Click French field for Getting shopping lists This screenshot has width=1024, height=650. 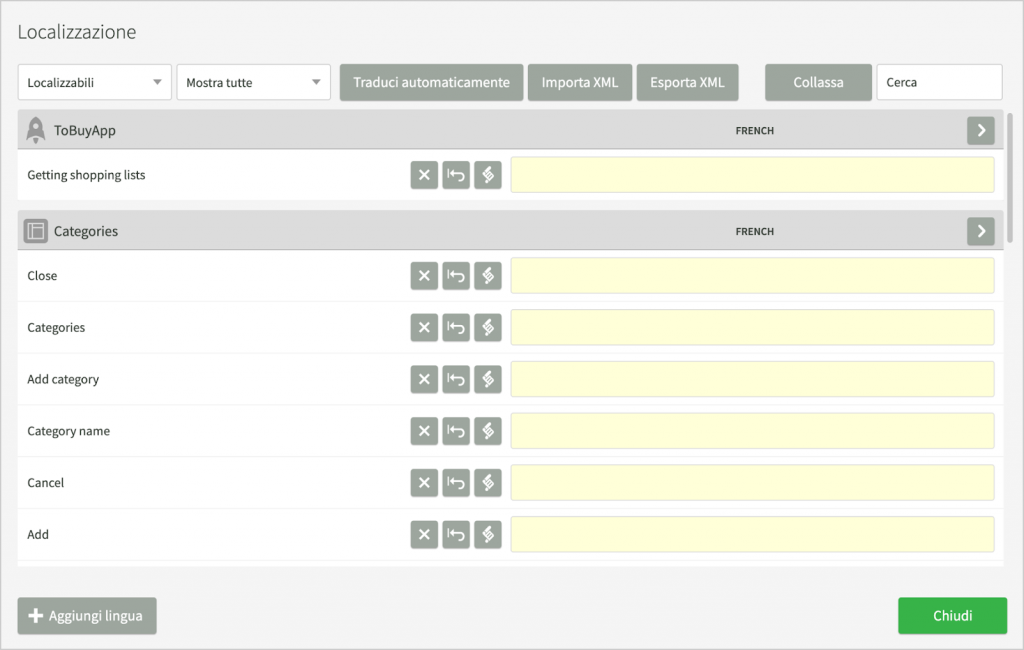752,174
